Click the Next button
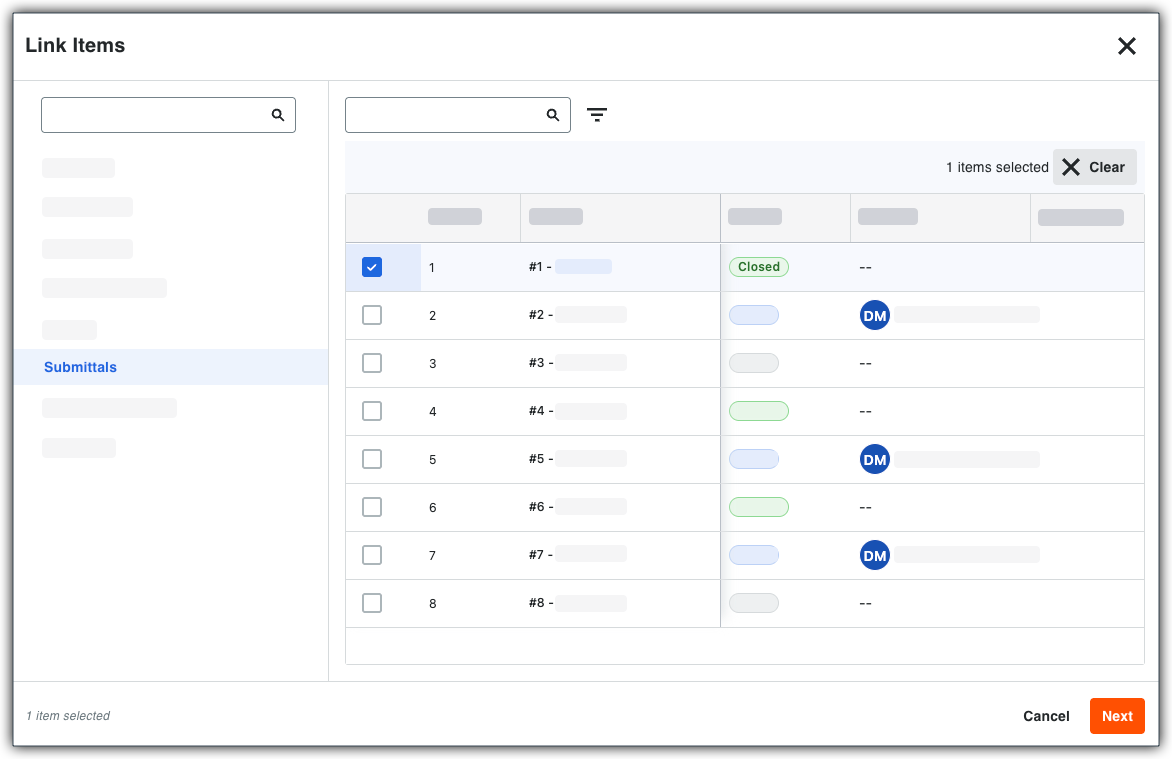1172x759 pixels. tap(1117, 716)
